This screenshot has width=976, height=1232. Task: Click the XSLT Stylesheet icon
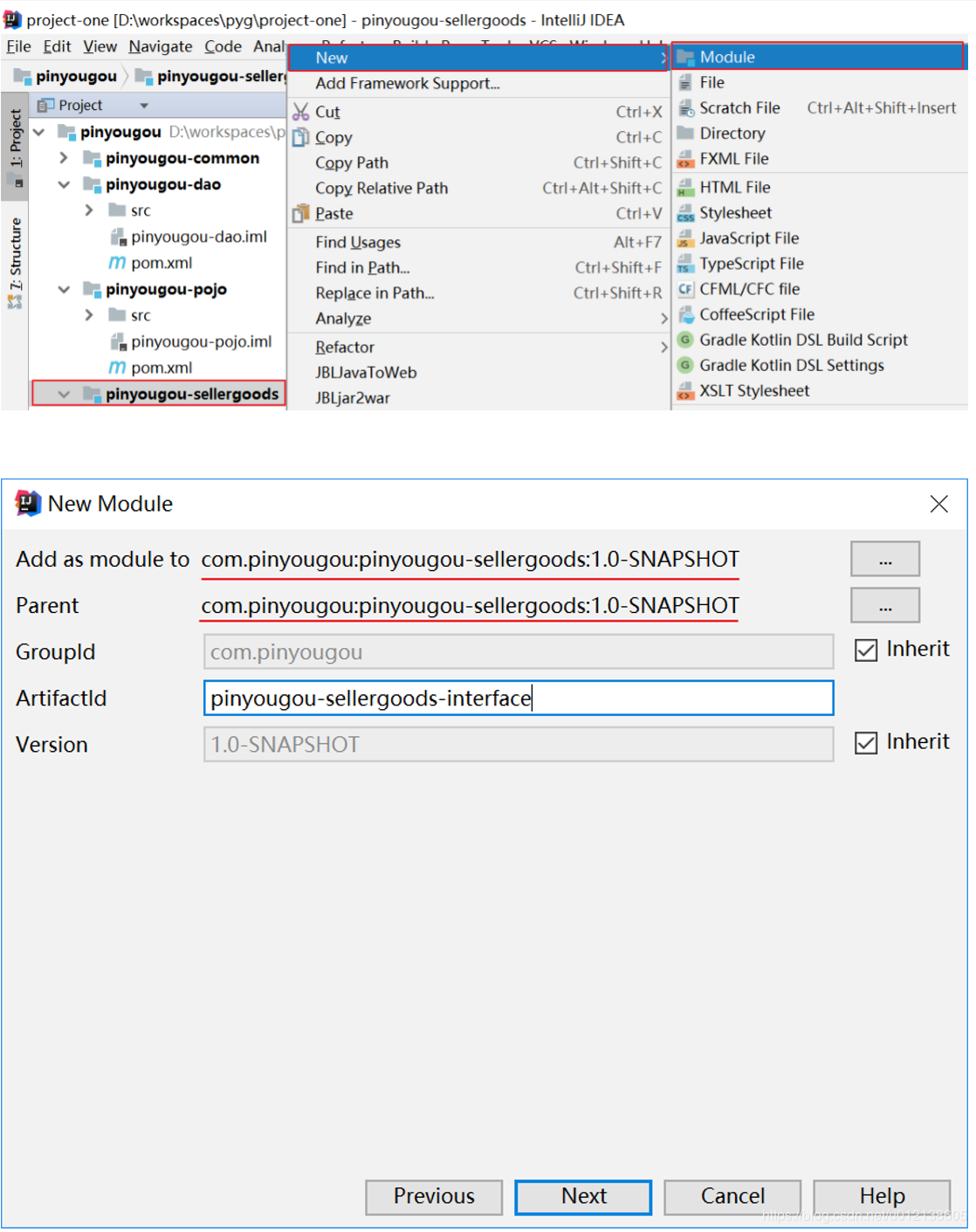point(685,390)
